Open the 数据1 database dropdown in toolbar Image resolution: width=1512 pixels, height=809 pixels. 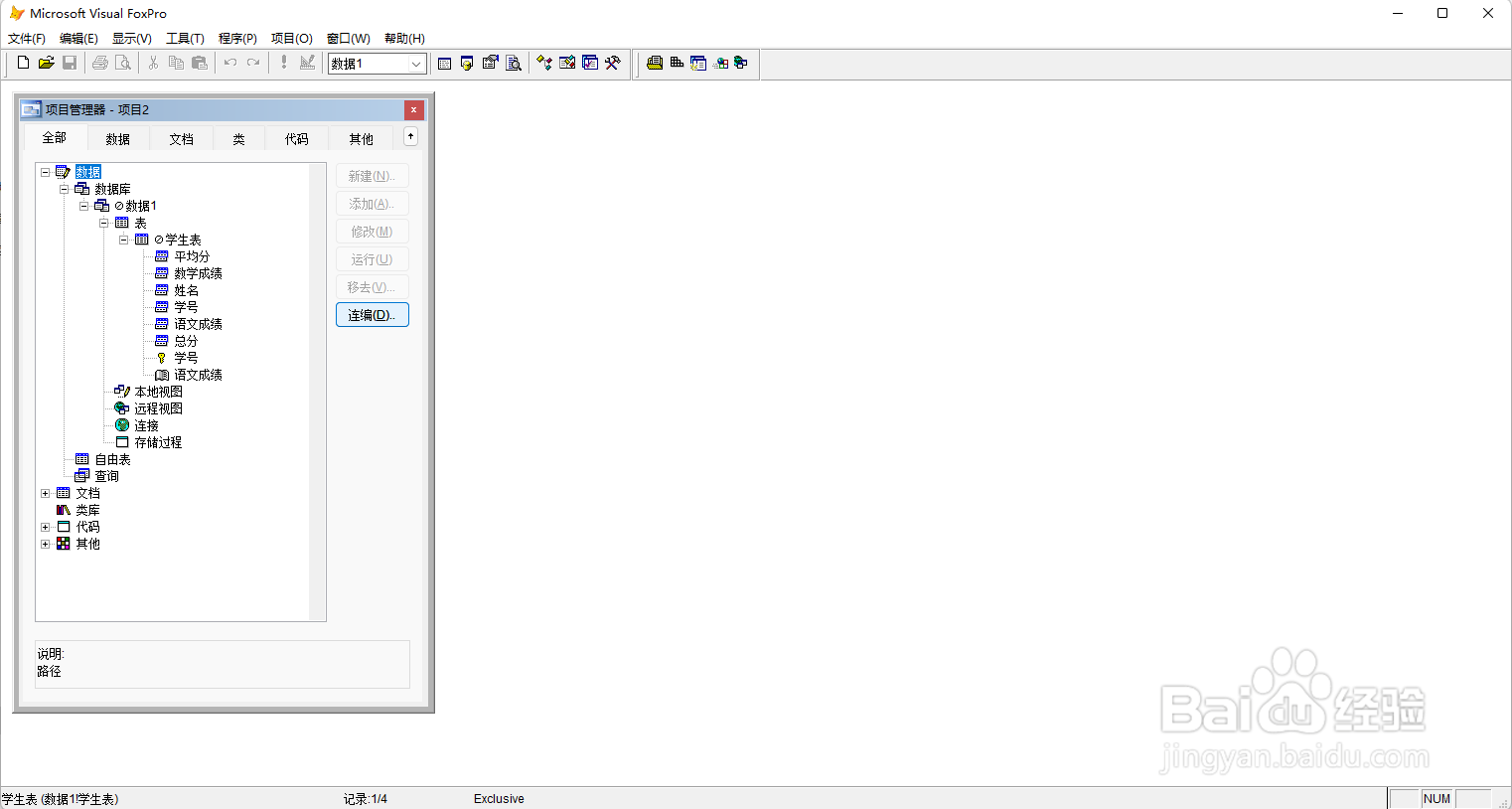pos(416,64)
